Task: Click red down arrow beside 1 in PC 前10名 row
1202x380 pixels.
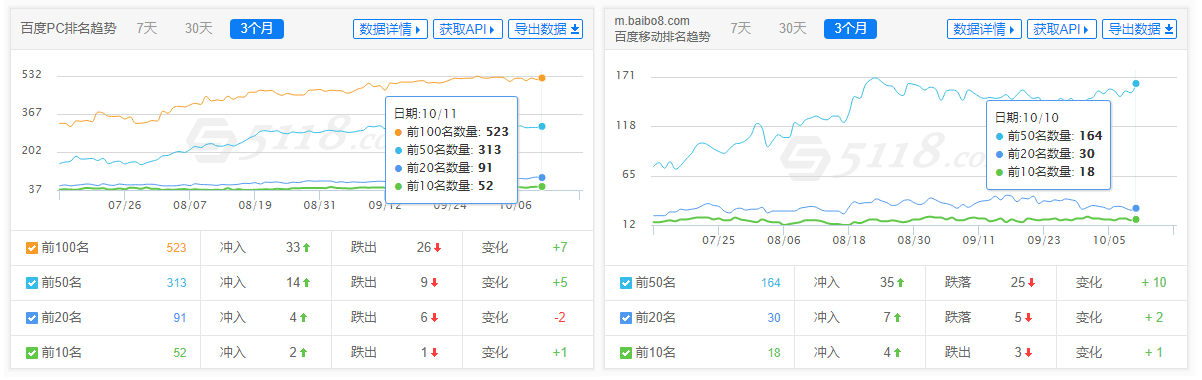Action: [434, 353]
